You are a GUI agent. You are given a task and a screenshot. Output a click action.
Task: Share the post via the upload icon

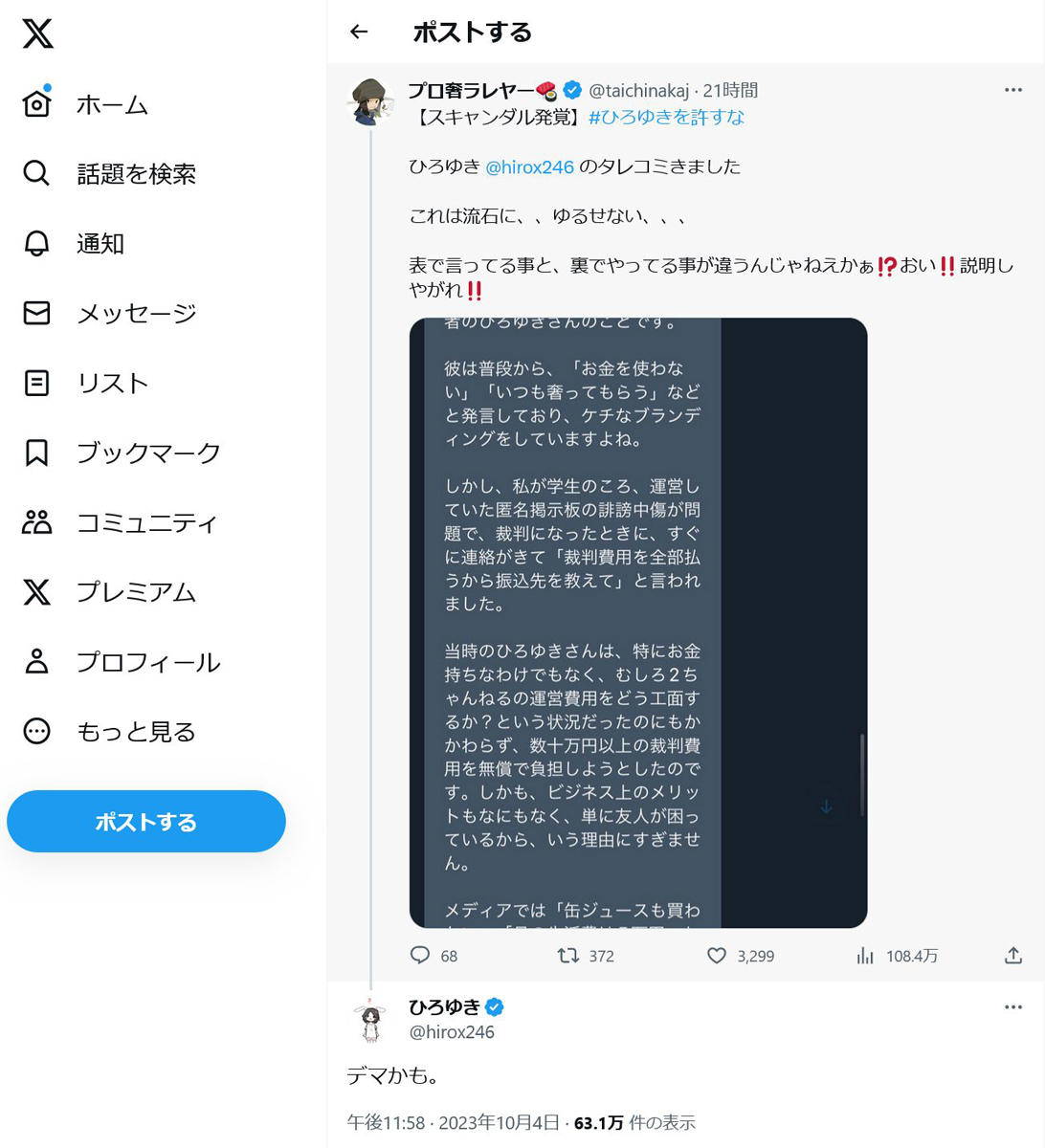click(x=1013, y=955)
